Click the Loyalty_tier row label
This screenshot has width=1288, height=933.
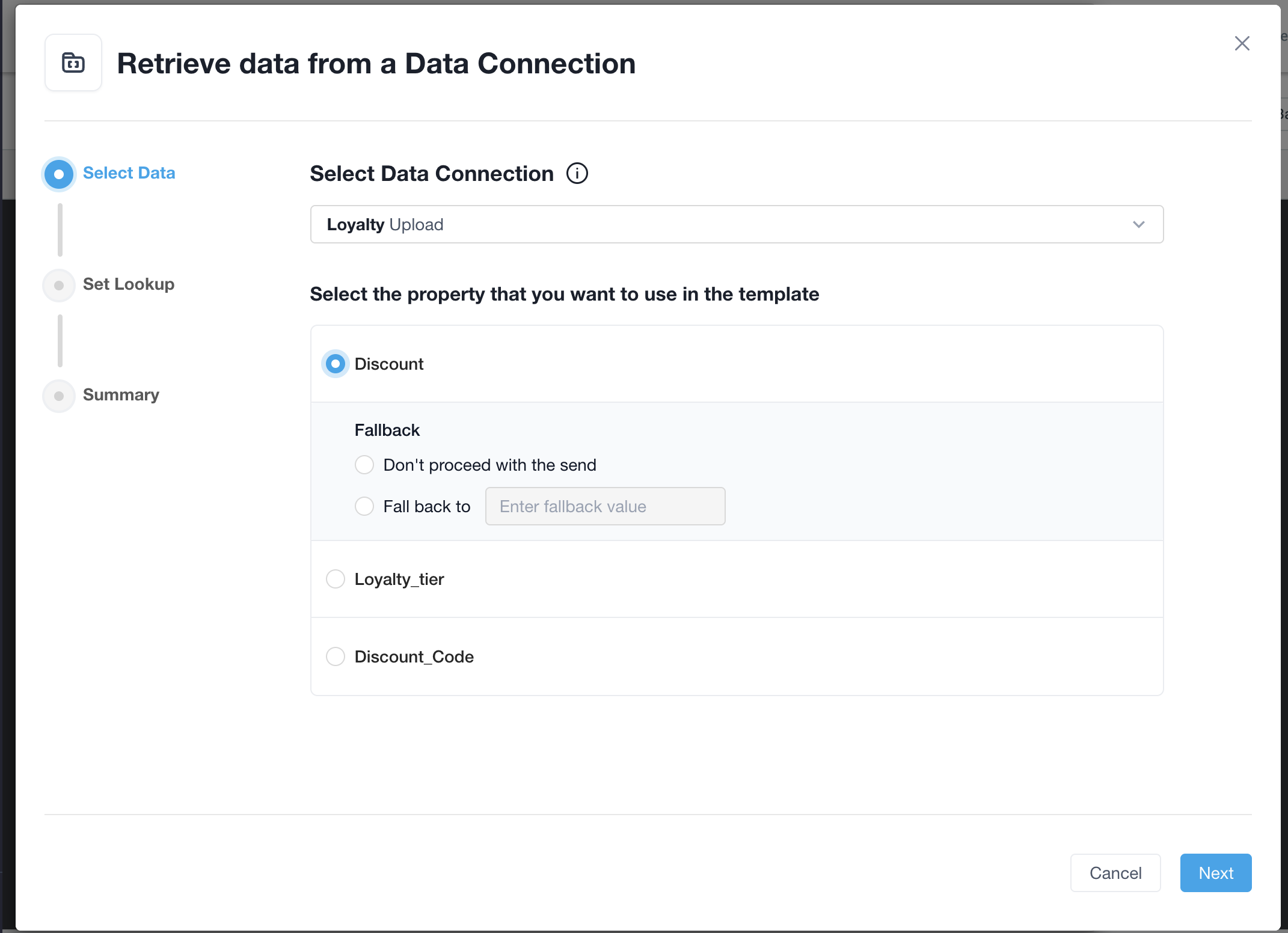pyautogui.click(x=399, y=579)
